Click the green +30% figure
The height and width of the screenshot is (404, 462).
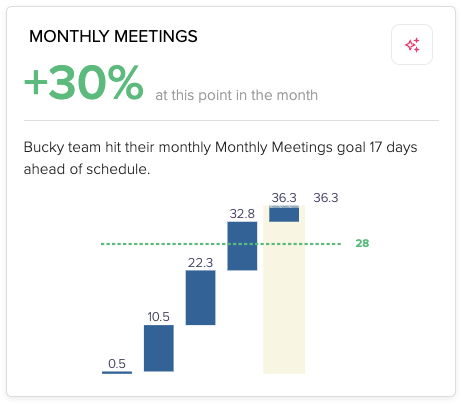coord(84,83)
